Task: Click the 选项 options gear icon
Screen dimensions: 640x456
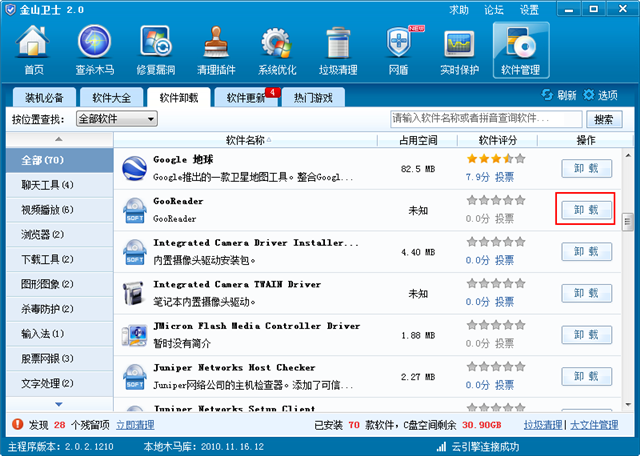Action: tap(589, 95)
